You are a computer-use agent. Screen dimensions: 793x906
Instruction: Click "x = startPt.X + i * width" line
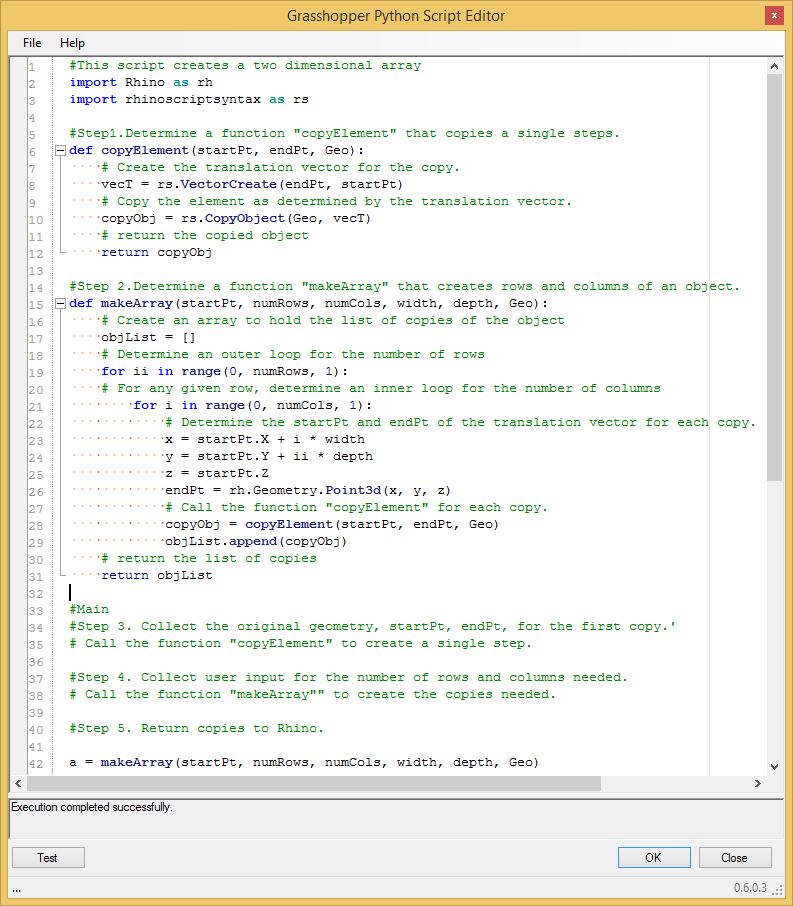coord(265,440)
